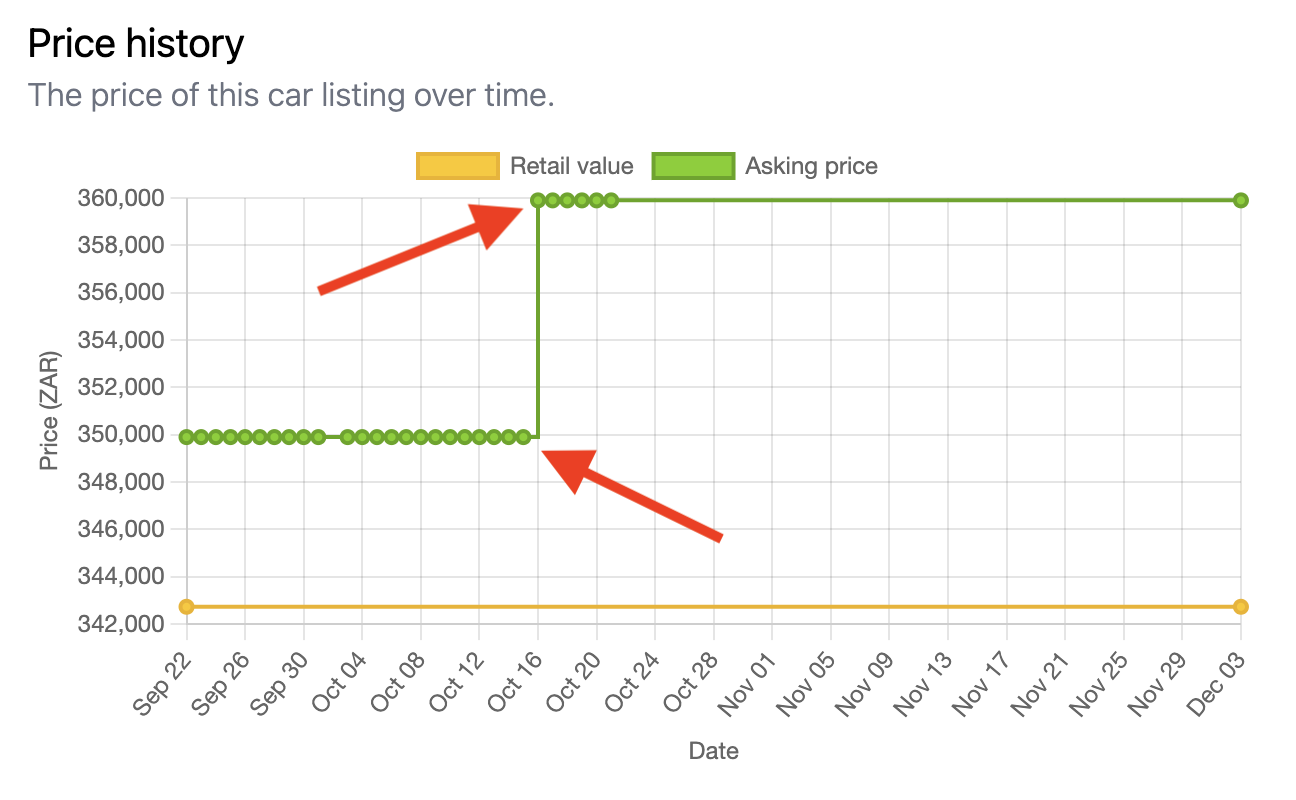Click the "Date" axis title
The width and height of the screenshot is (1296, 800).
click(x=713, y=750)
